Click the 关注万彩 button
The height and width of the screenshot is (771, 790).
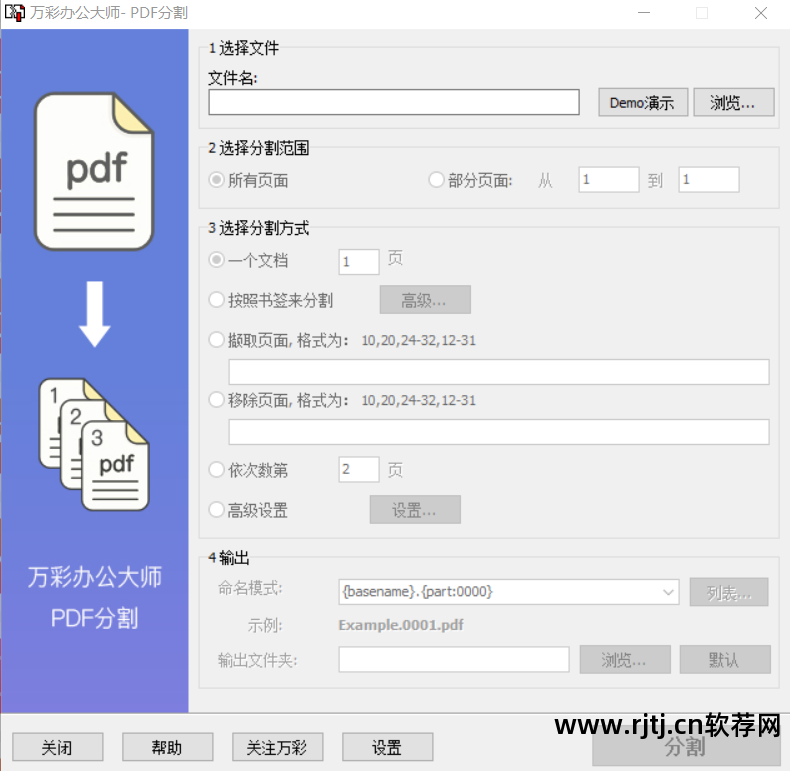pos(278,747)
